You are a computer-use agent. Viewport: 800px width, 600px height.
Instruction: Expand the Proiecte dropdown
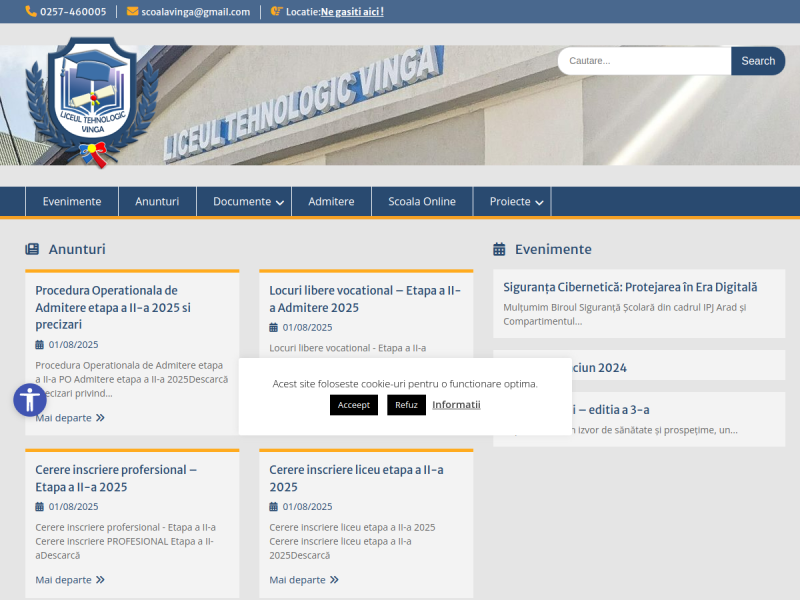512,201
